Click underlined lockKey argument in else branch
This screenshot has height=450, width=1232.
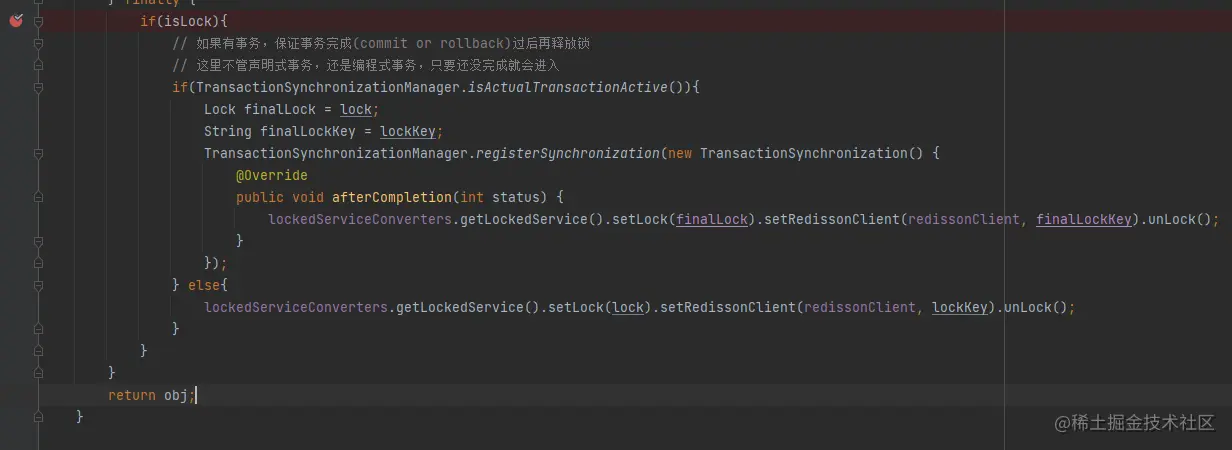(960, 307)
